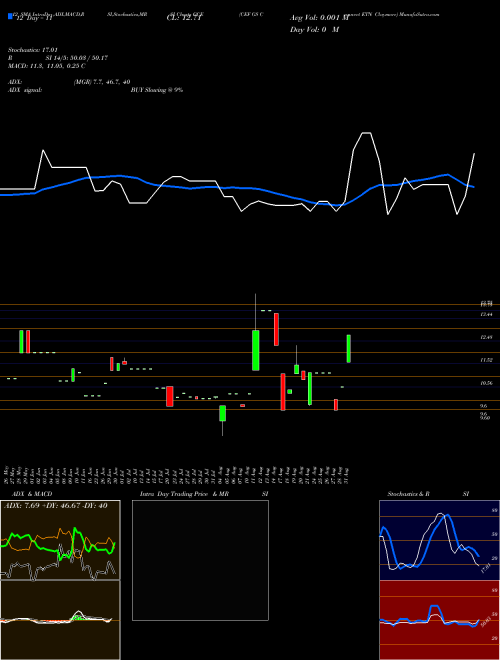Click the BUY Slowing @ 9% signal text

click(x=157, y=90)
